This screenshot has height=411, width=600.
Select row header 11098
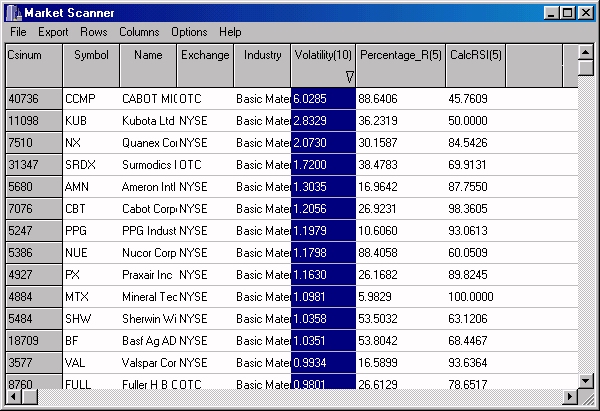34,121
